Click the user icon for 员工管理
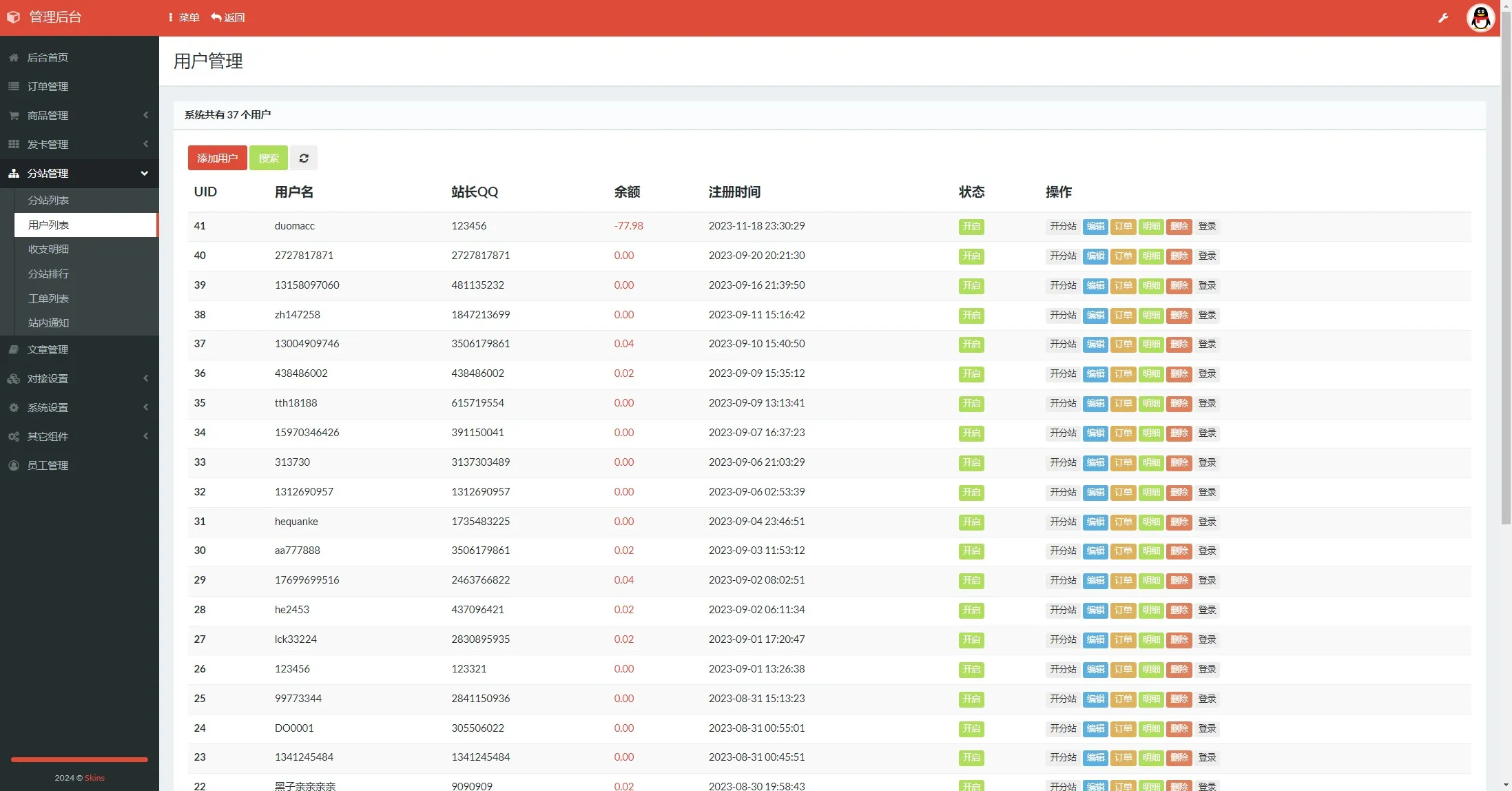 (13, 466)
